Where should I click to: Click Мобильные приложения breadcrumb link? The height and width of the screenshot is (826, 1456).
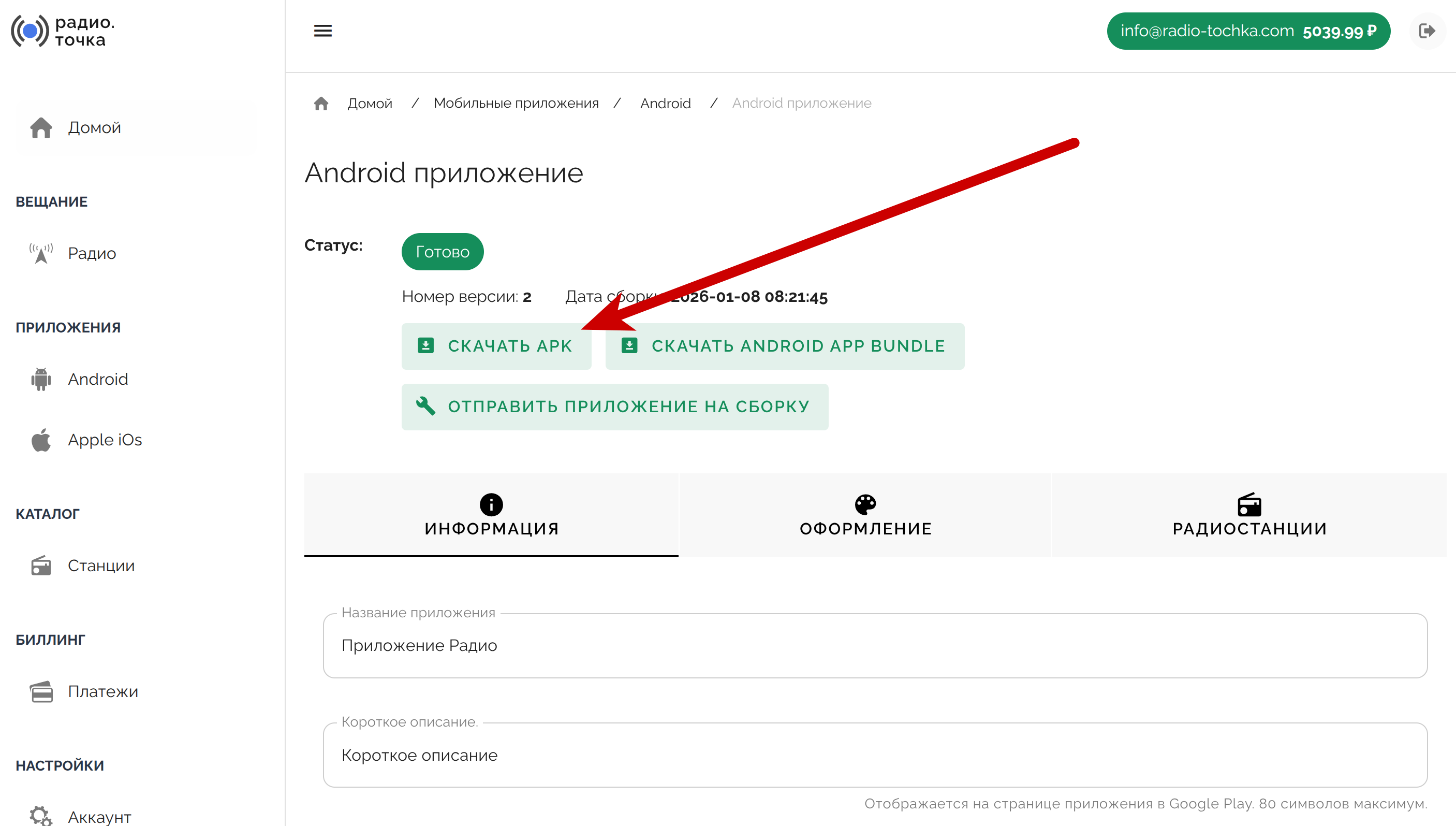tap(516, 103)
